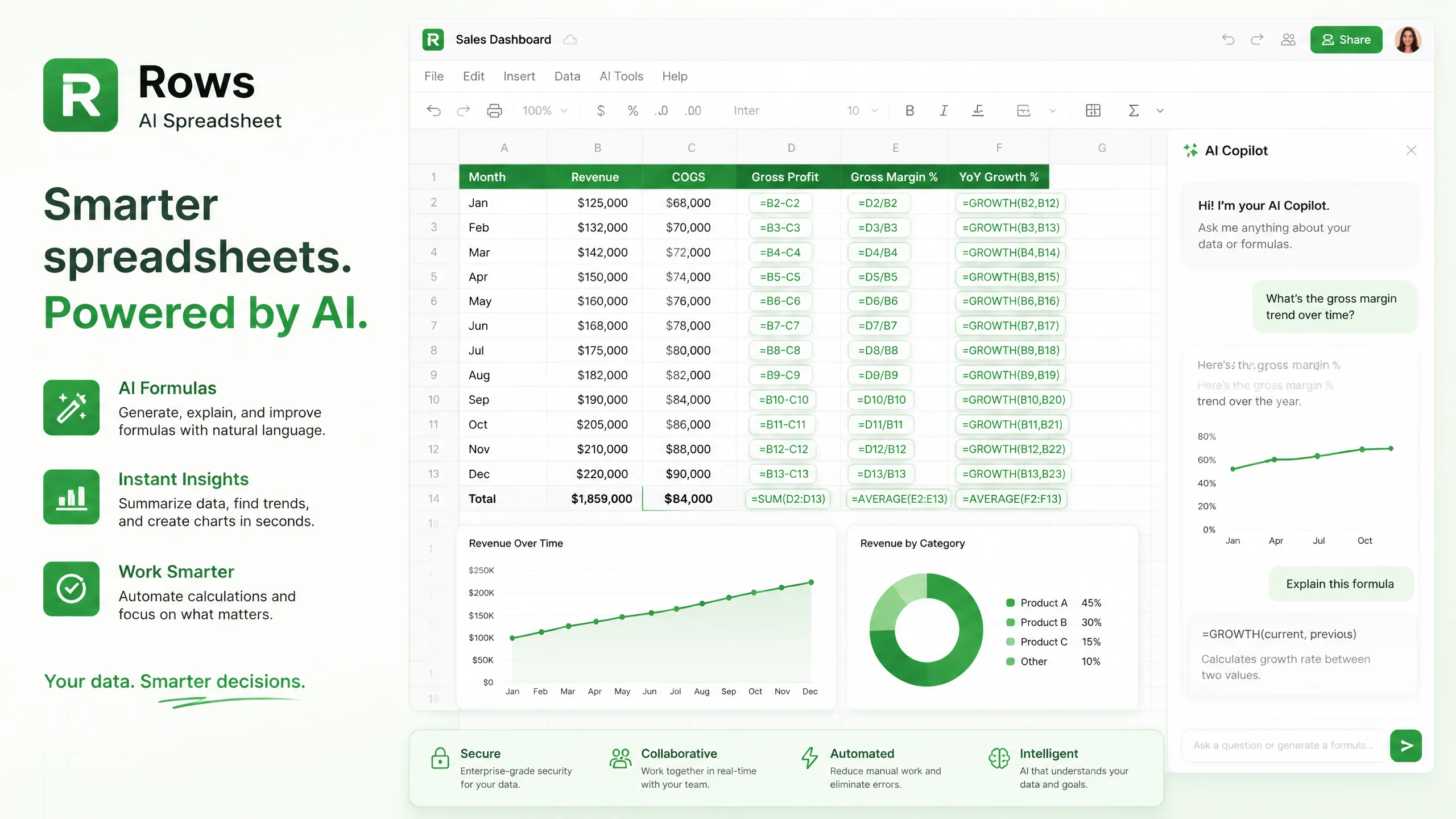This screenshot has height=819, width=1456.
Task: Open the Edit menu
Action: 473,76
